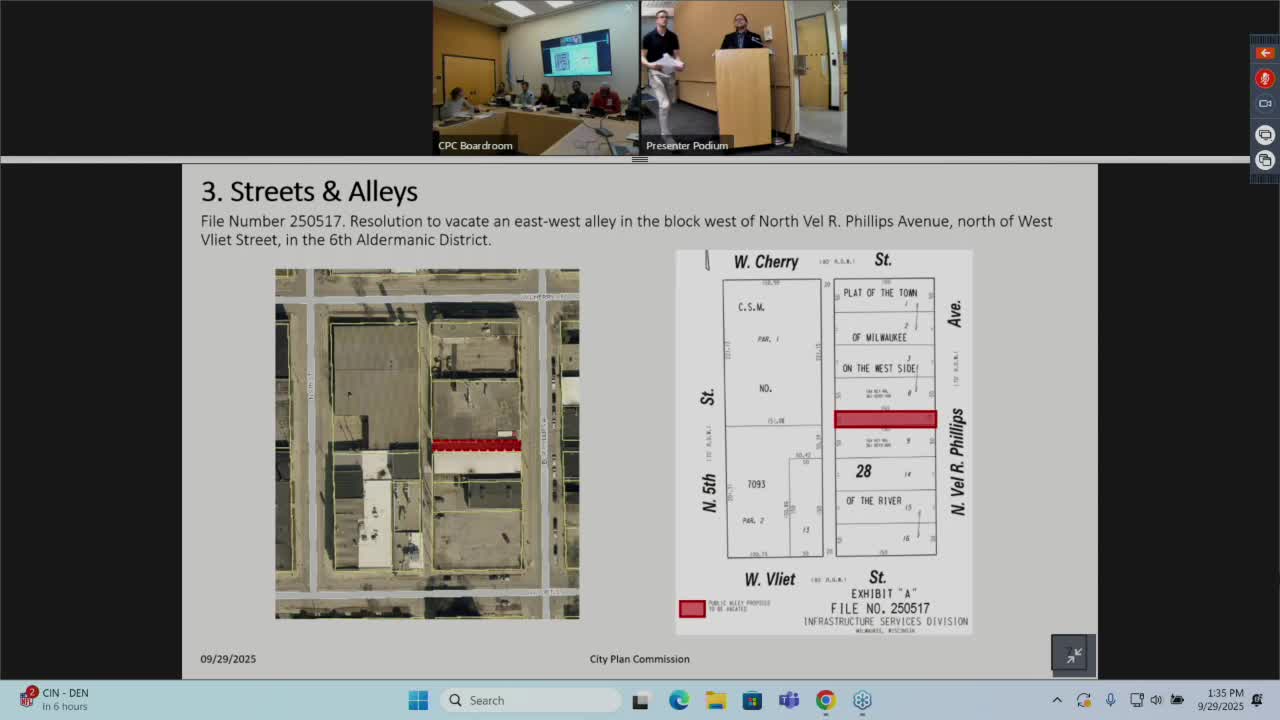1280x720 pixels.
Task: Click the screen share icon in the meeting sidebar
Action: (x=1264, y=134)
